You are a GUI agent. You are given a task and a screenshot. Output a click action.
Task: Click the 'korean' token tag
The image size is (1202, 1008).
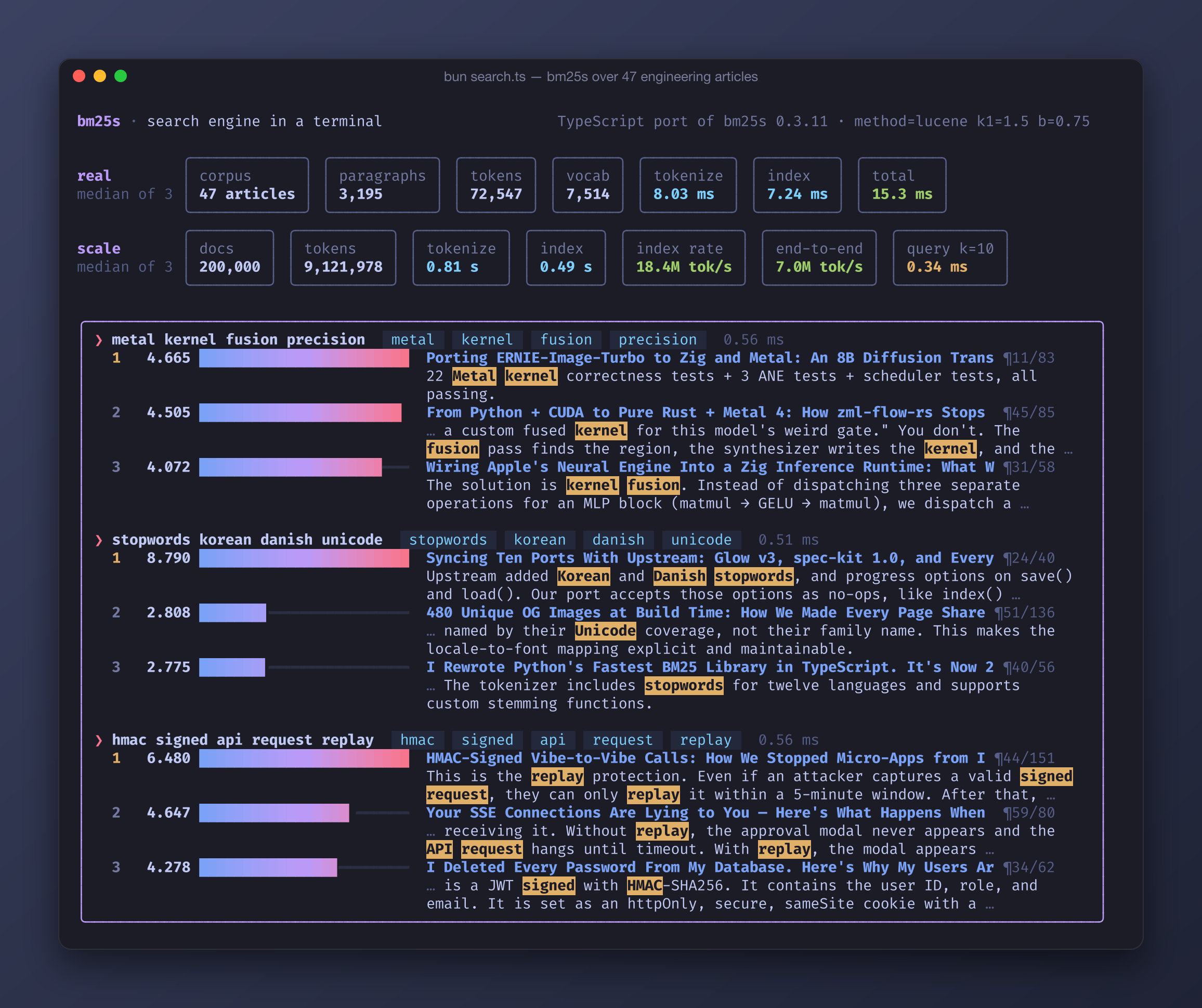point(539,539)
